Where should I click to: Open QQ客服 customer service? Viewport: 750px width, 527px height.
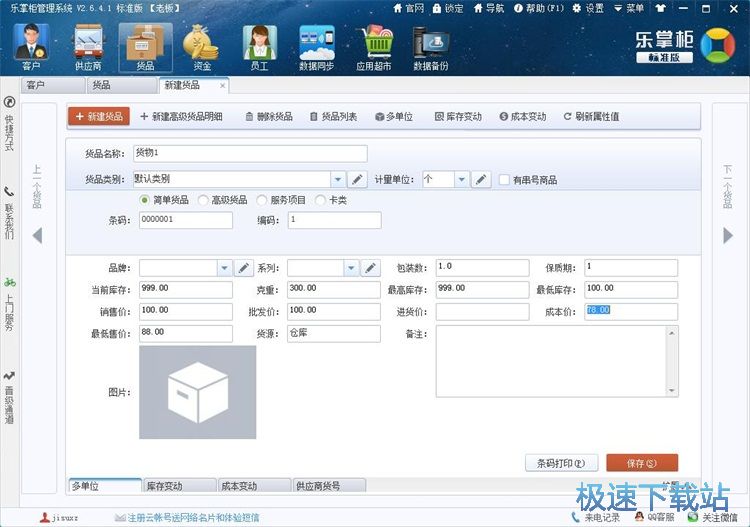pos(654,517)
